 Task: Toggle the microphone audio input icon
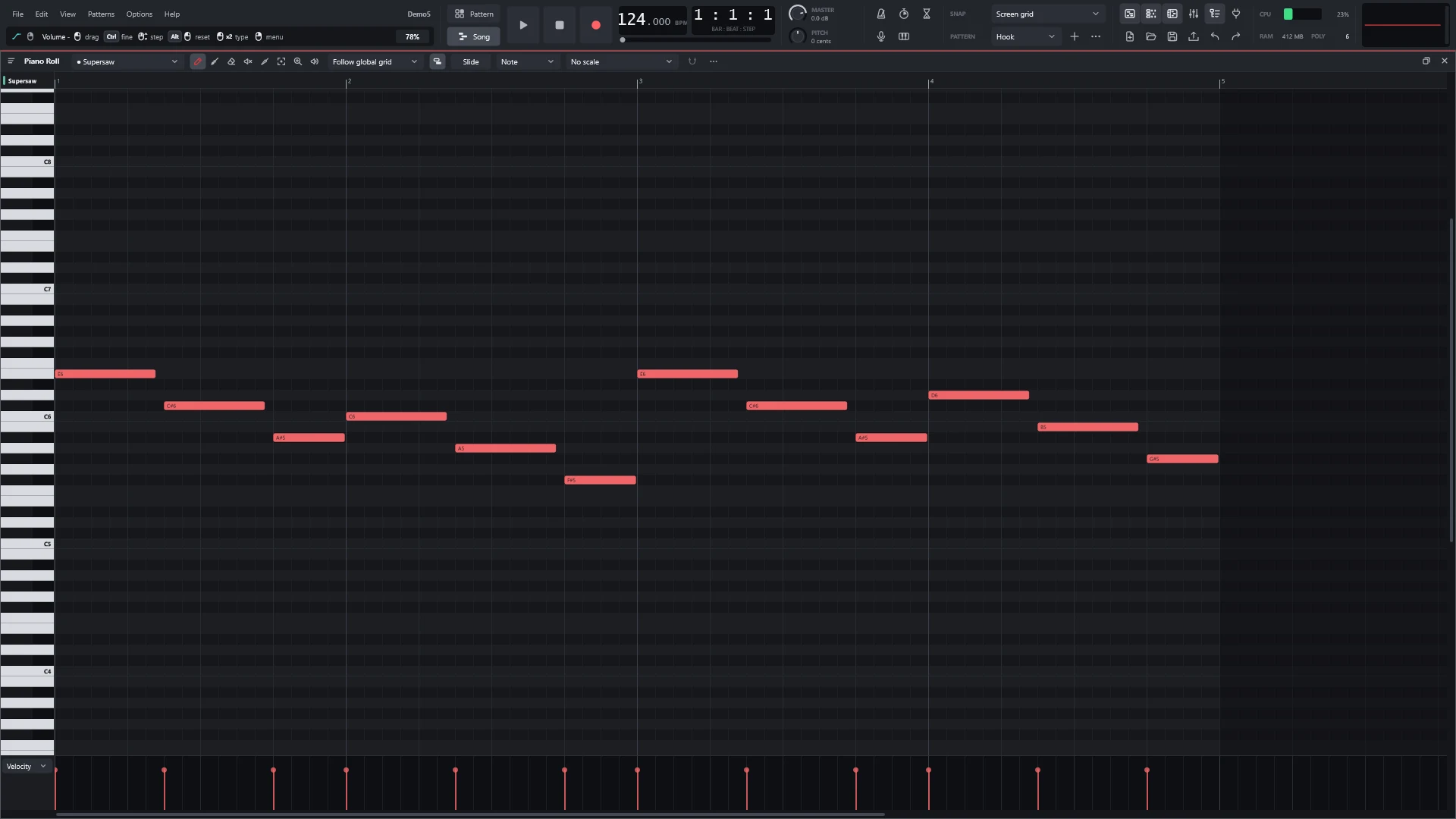[x=881, y=36]
